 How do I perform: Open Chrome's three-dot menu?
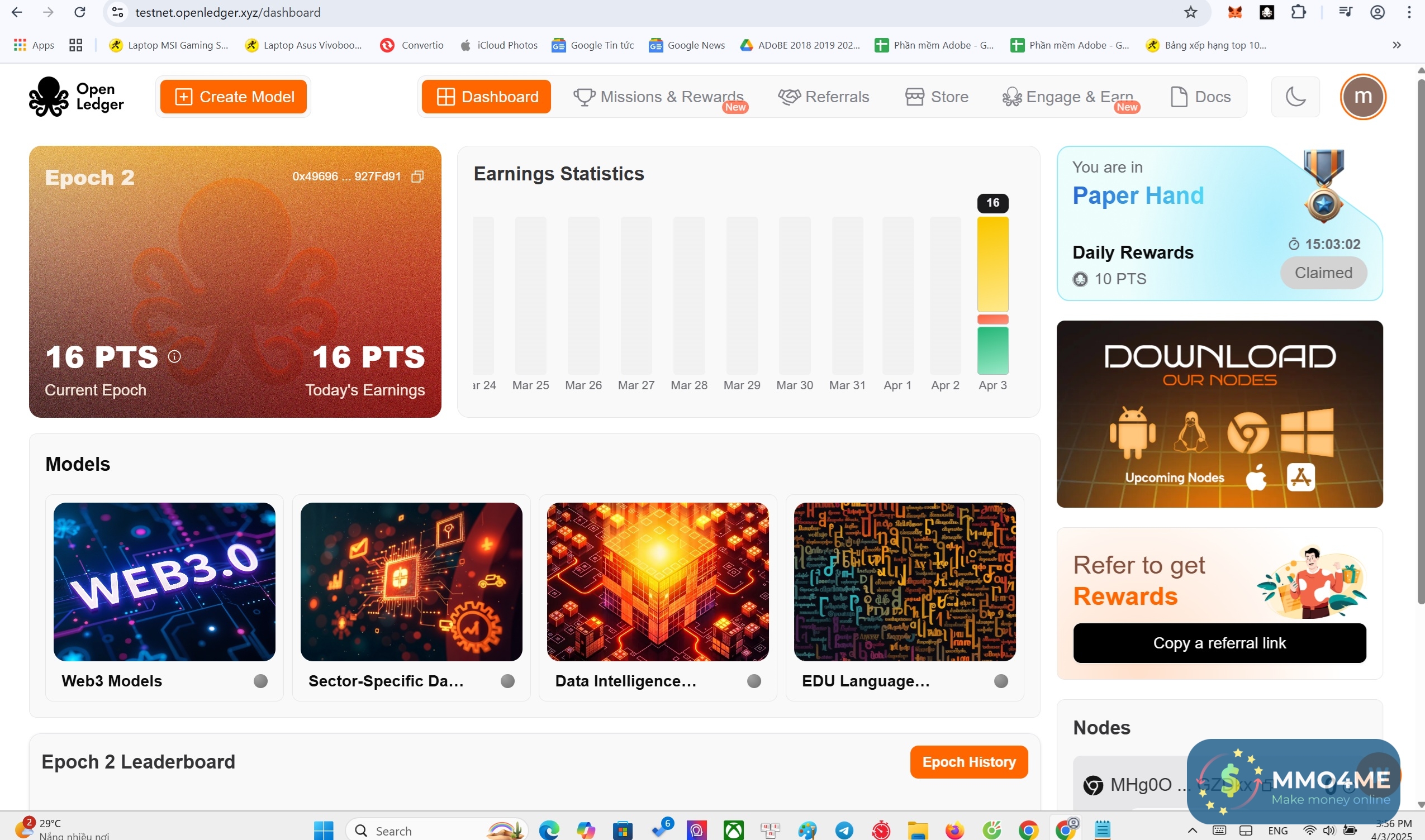click(1409, 12)
